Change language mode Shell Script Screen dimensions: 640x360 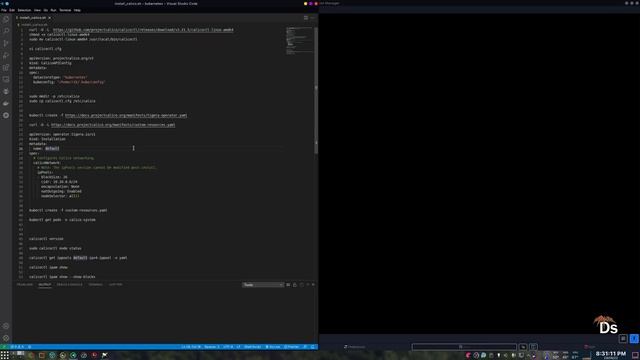(x=252, y=347)
